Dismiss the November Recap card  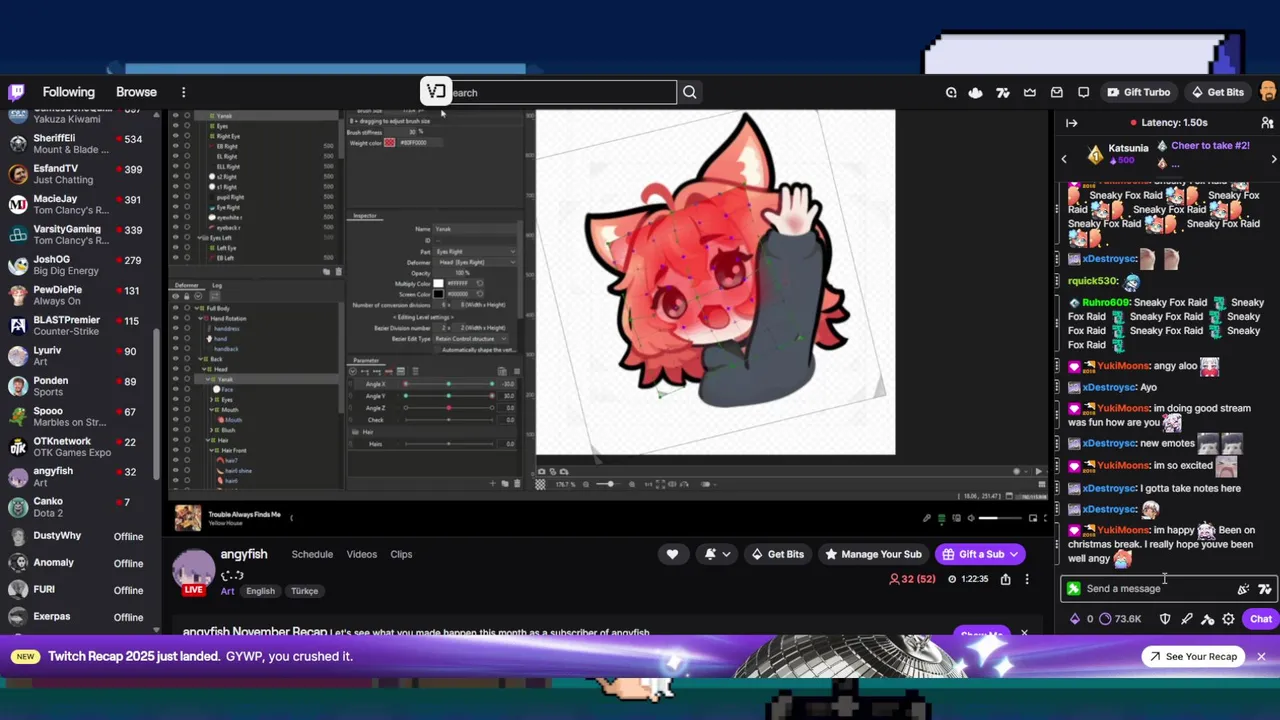coord(1024,633)
